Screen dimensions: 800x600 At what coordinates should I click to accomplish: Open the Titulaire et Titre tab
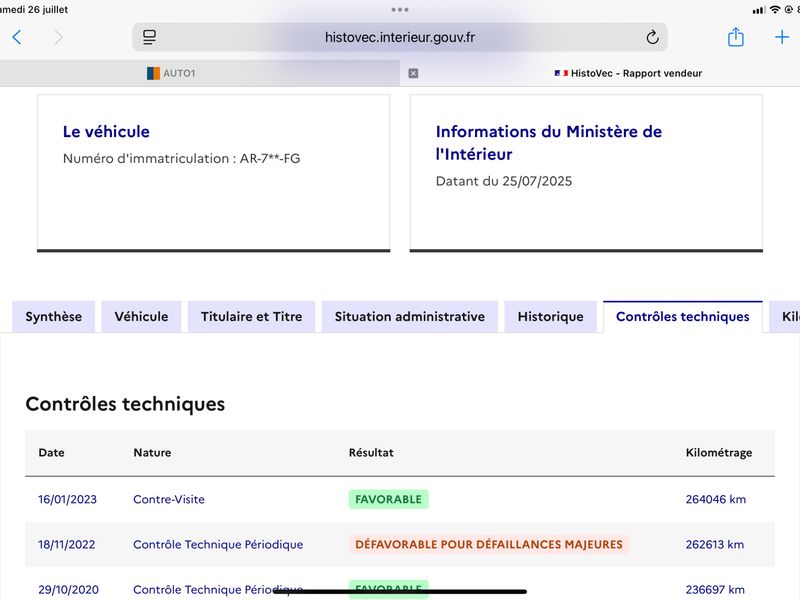[x=252, y=317]
